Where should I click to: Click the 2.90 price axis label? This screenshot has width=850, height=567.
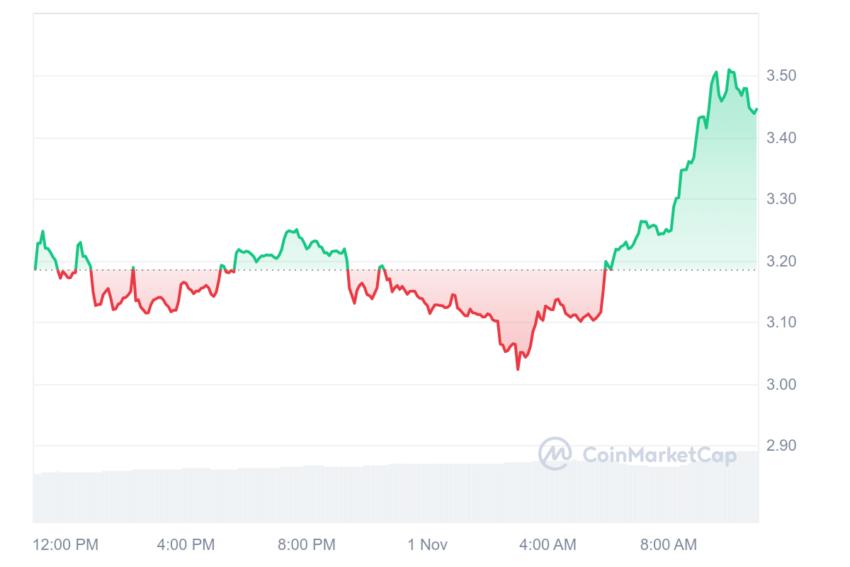781,446
